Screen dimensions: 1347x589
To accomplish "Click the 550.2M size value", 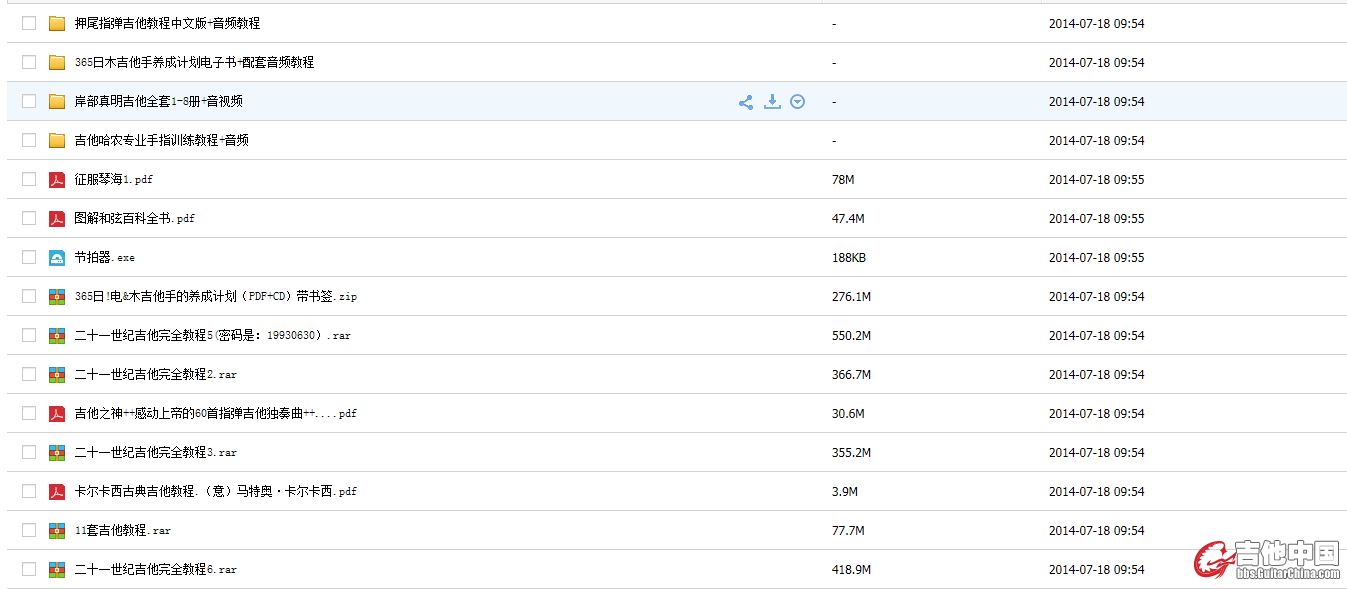I will (851, 336).
